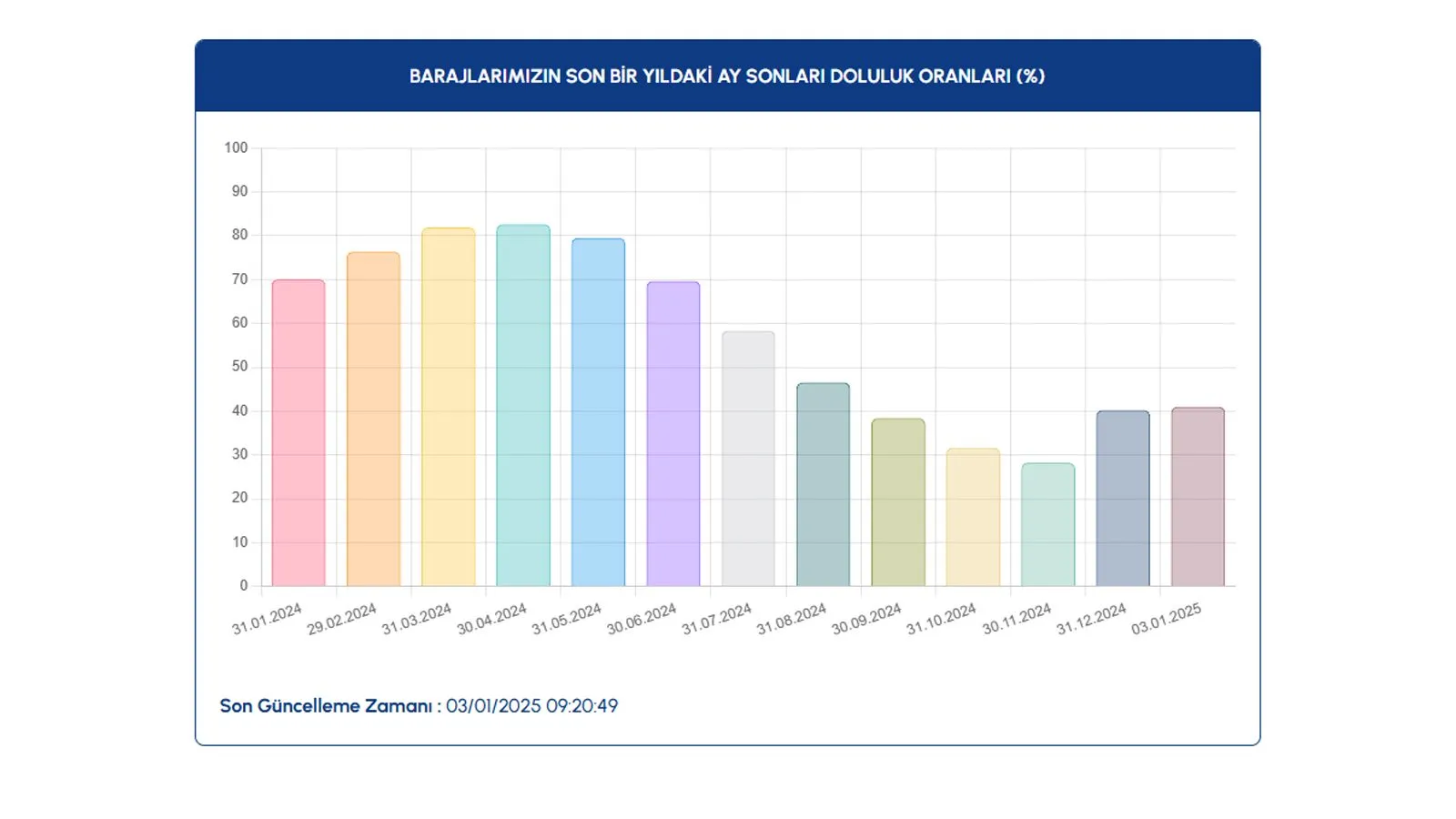The image size is (1456, 819).
Task: Click the mauve bar for 03.01.2025
Action: [x=1198, y=497]
